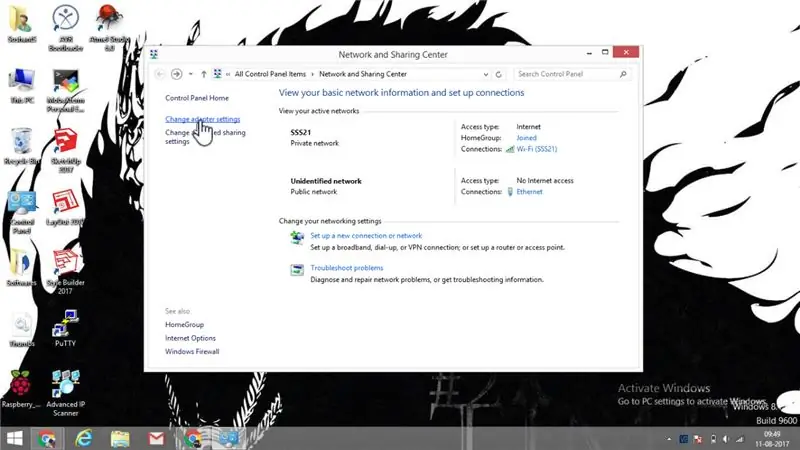Click the Set up new connection icon
Viewport: 800px width, 450px height.
click(x=297, y=238)
